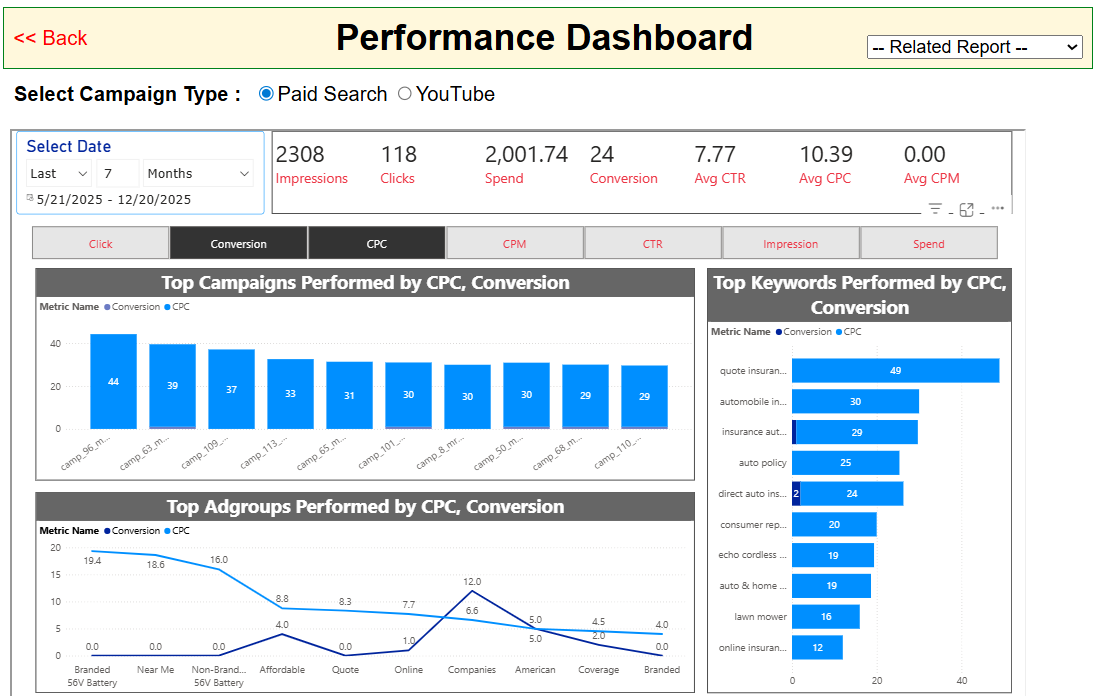Select the Impression metric tab
This screenshot has height=696, width=1097.
pyautogui.click(x=790, y=243)
